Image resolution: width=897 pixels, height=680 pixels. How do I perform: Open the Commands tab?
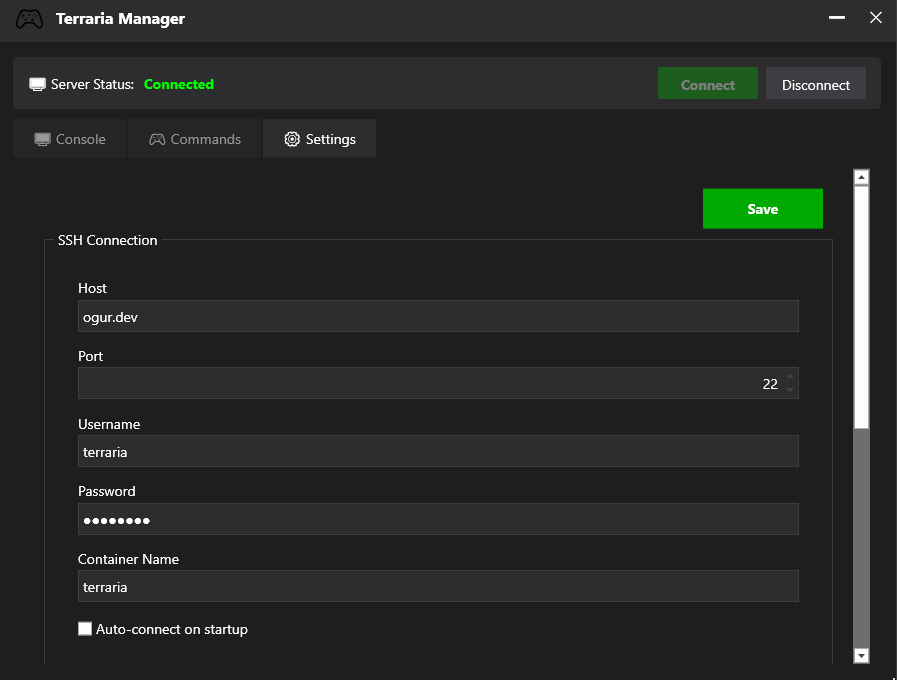pos(195,139)
